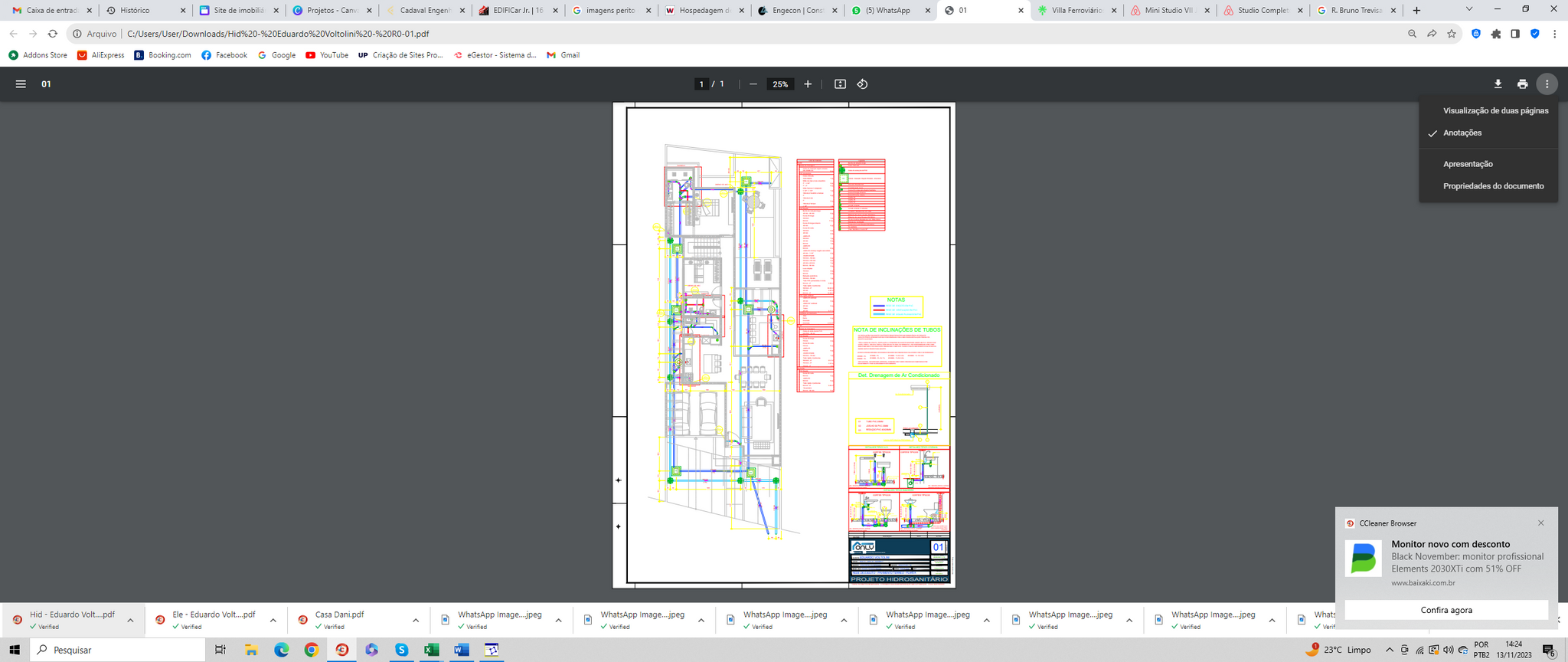Expand options for Casa Dani.pdf download
This screenshot has width=1568, height=662.
point(416,621)
